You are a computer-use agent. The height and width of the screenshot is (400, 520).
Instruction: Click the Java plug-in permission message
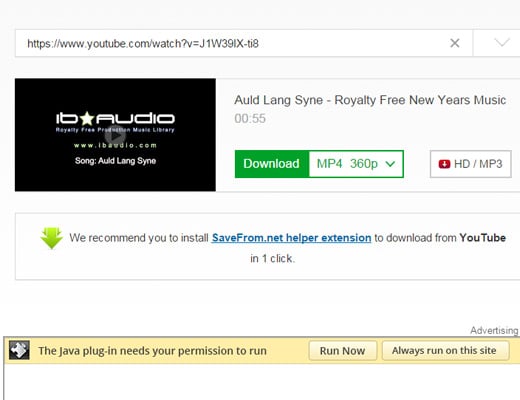coord(152,351)
